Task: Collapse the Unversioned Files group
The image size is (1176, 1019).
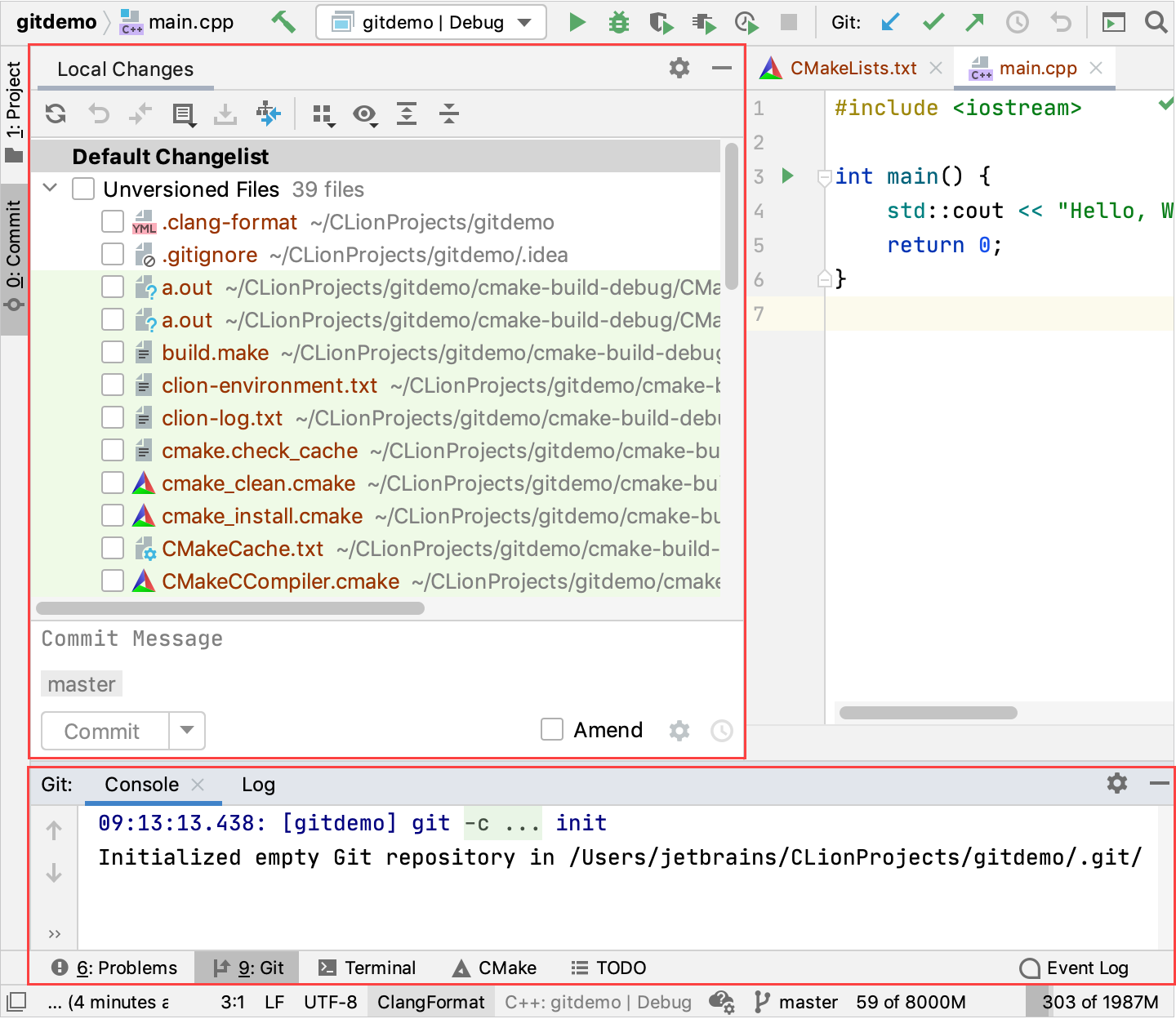Action: click(49, 188)
